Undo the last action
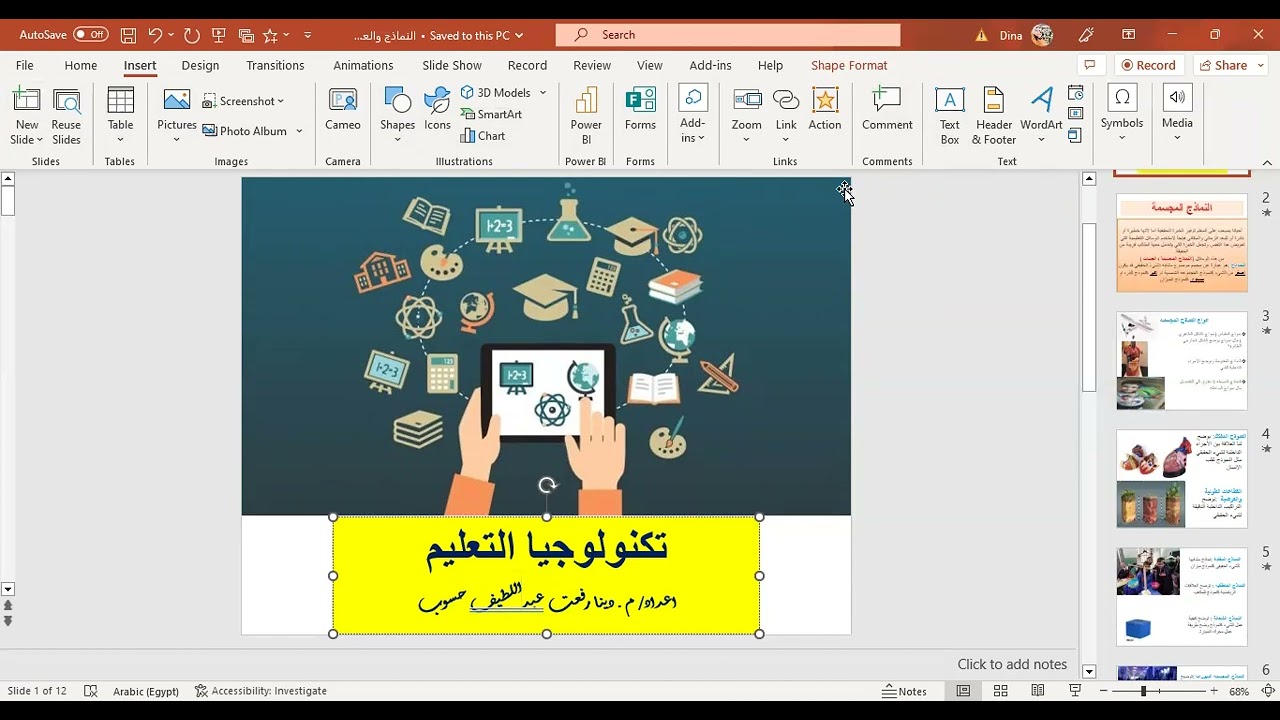1280x720 pixels. coord(155,35)
